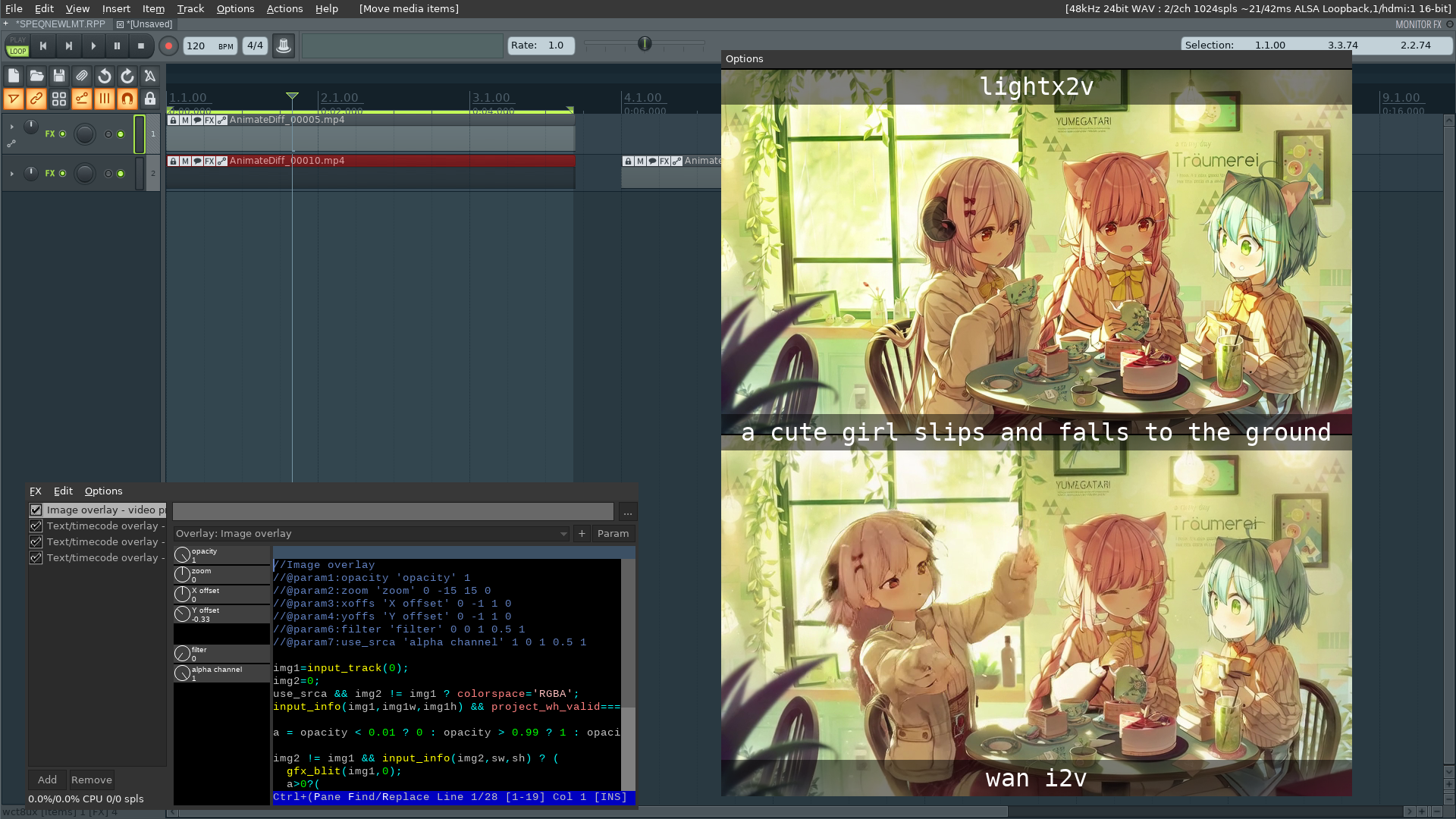This screenshot has height=819, width=1456.
Task: Mute the AnimateDiff_00005.mp4 item
Action: [185, 120]
